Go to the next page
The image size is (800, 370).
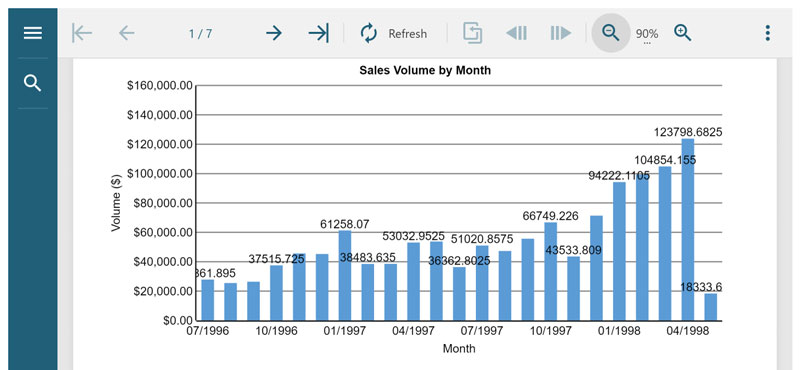(x=274, y=34)
